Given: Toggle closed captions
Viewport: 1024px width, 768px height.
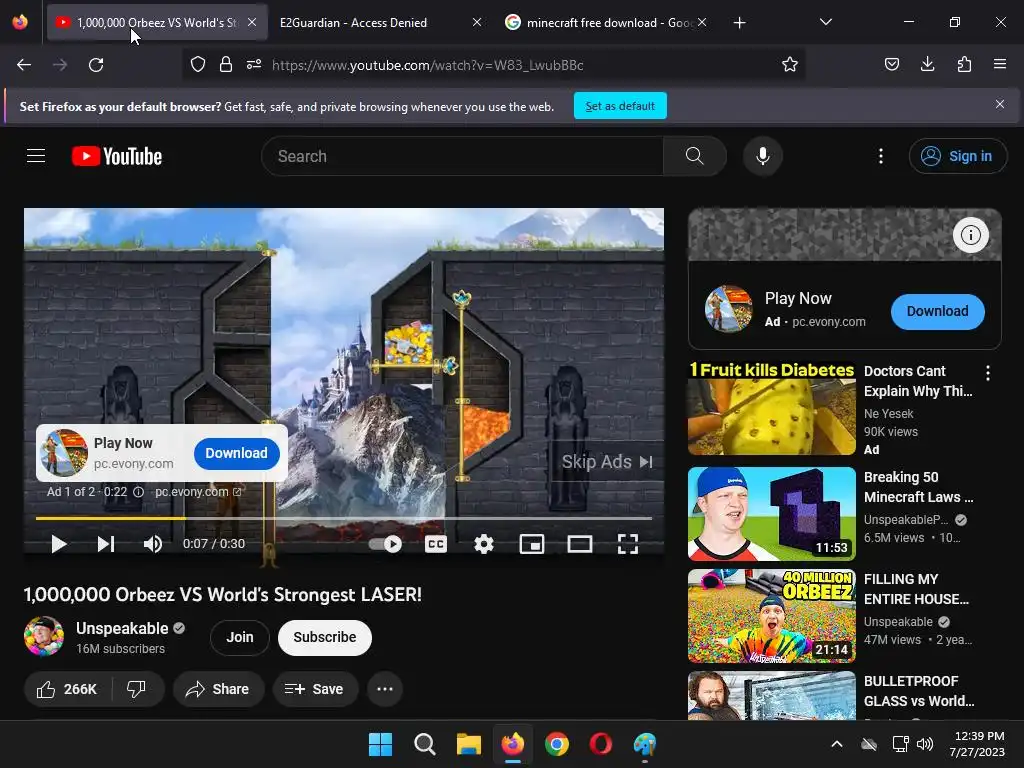Looking at the screenshot, I should [x=436, y=544].
